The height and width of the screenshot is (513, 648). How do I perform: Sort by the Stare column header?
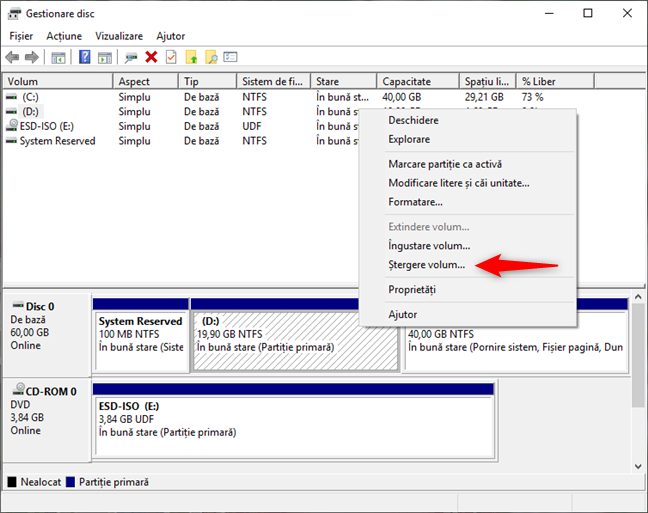coord(344,81)
